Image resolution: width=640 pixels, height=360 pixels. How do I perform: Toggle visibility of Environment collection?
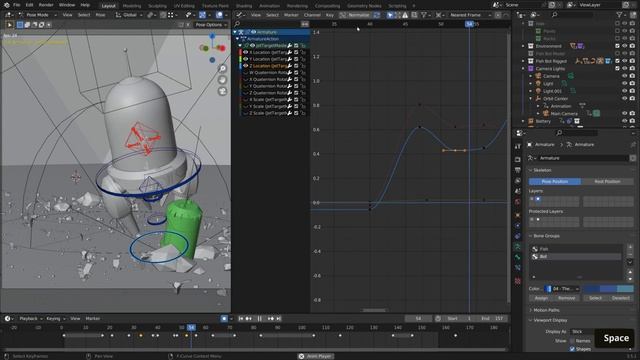click(x=624, y=46)
